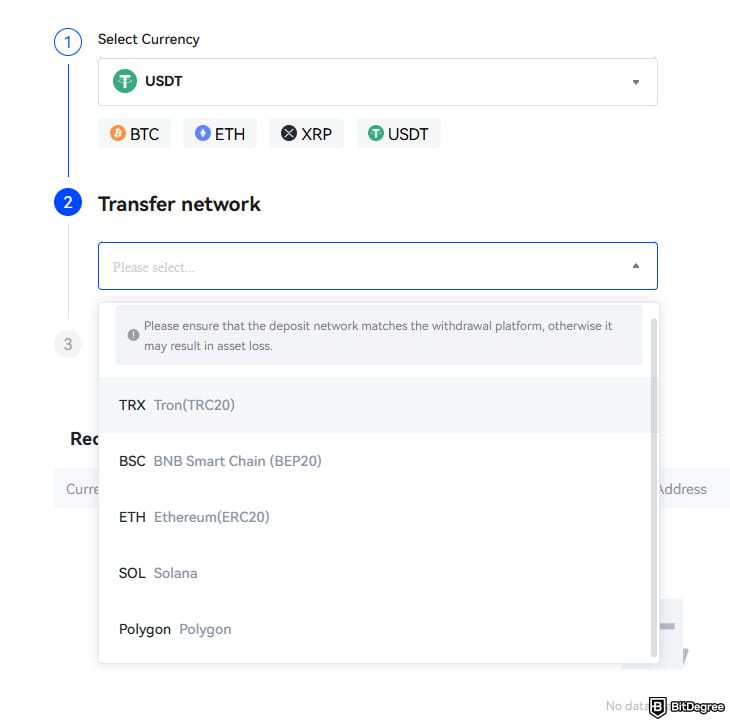
Task: Choose the ETH Ethereum(ERC20) network option
Action: coord(375,517)
